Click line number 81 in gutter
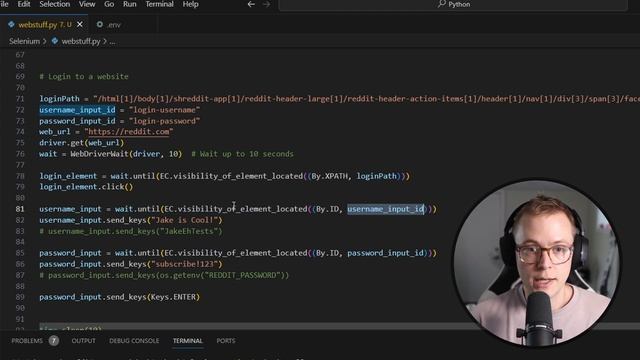 tap(20, 209)
